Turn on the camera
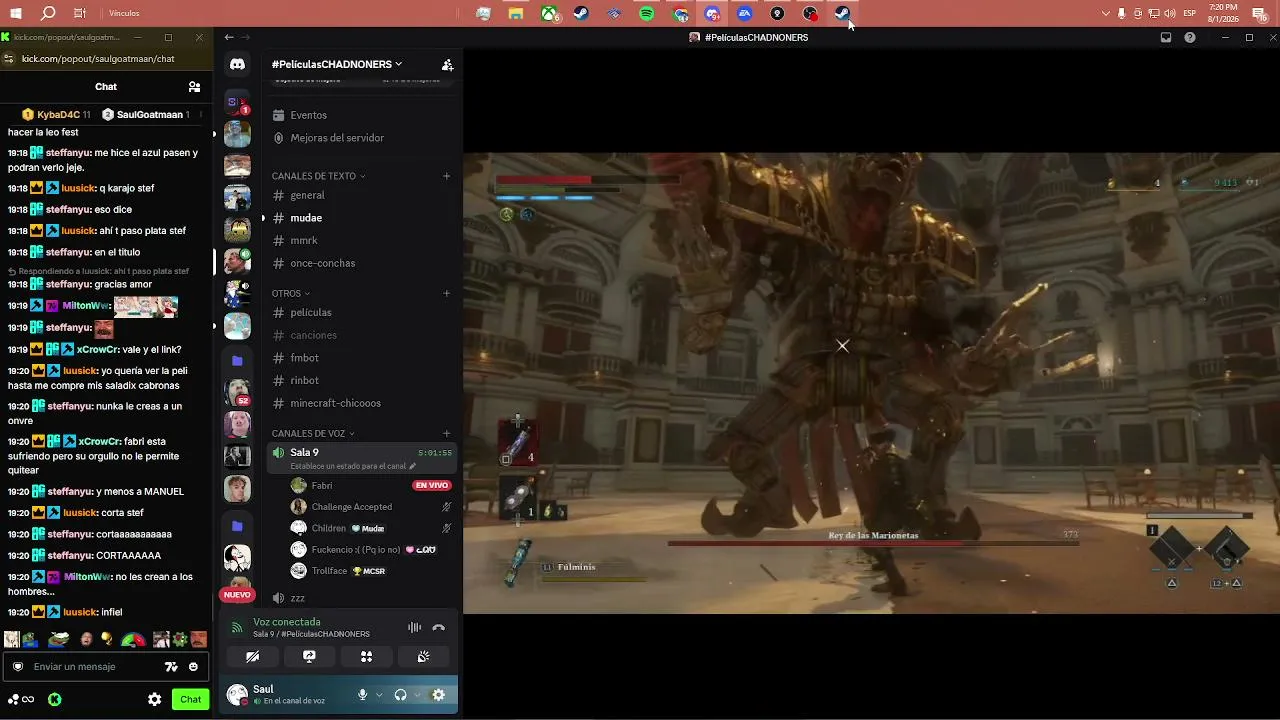 click(x=252, y=657)
